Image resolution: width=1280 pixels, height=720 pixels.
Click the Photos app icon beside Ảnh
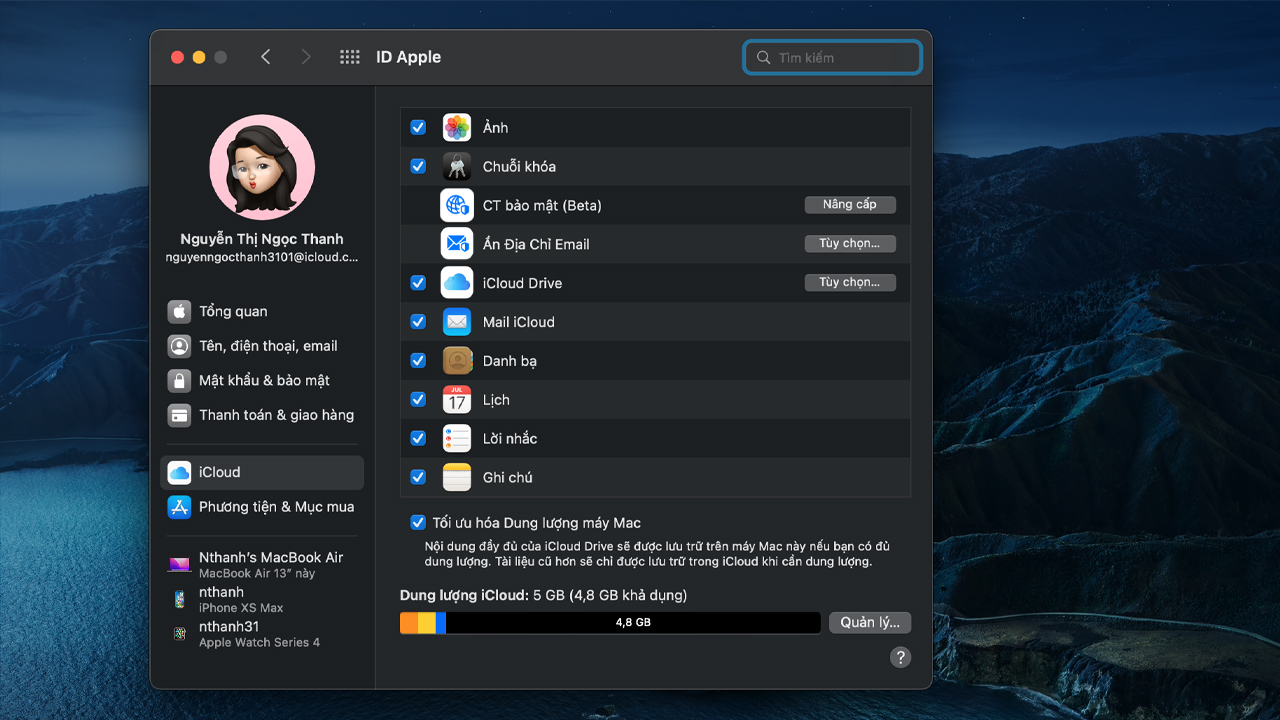457,127
